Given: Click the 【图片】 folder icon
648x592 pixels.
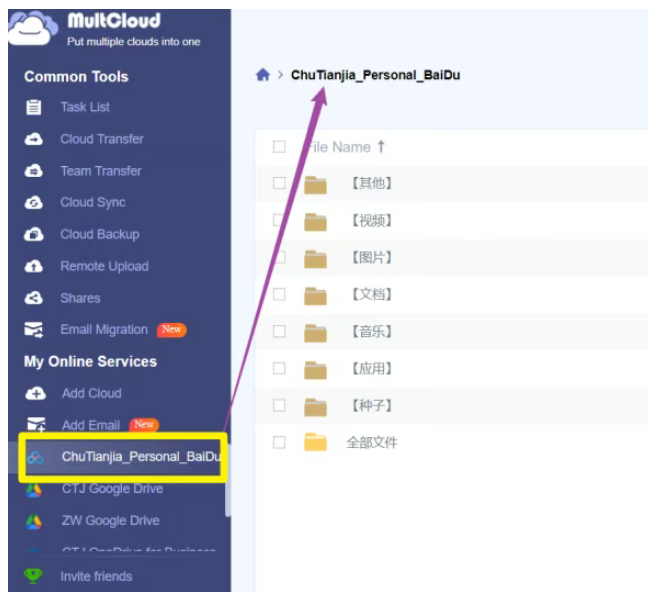Looking at the screenshot, I should coord(315,259).
